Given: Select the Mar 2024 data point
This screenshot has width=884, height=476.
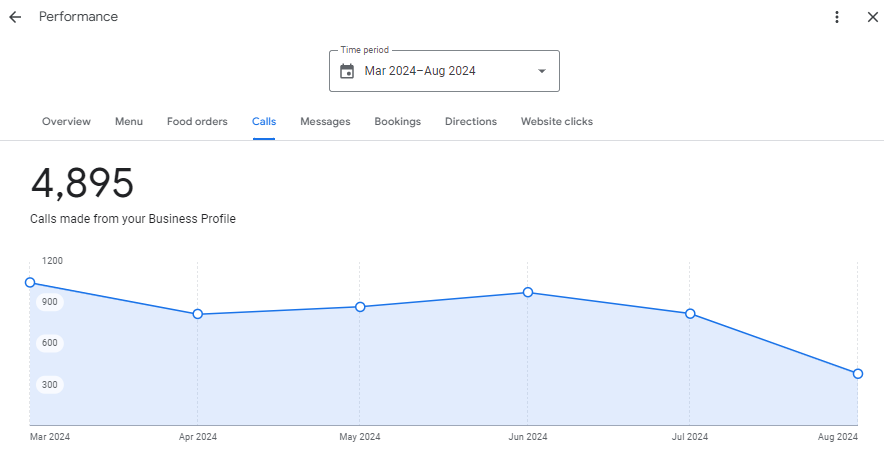Looking at the screenshot, I should click(30, 283).
